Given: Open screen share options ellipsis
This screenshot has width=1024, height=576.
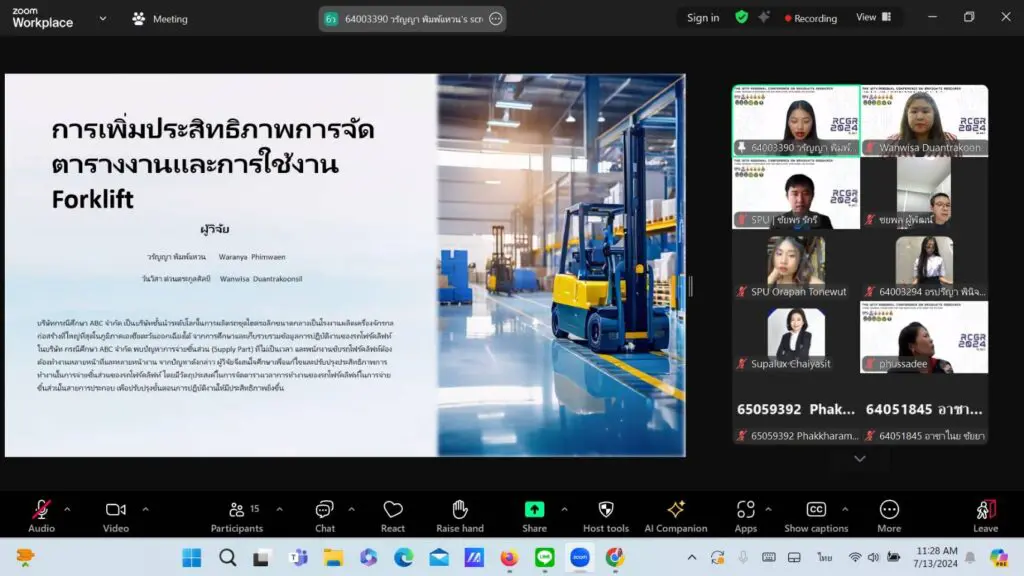Looking at the screenshot, I should [496, 19].
